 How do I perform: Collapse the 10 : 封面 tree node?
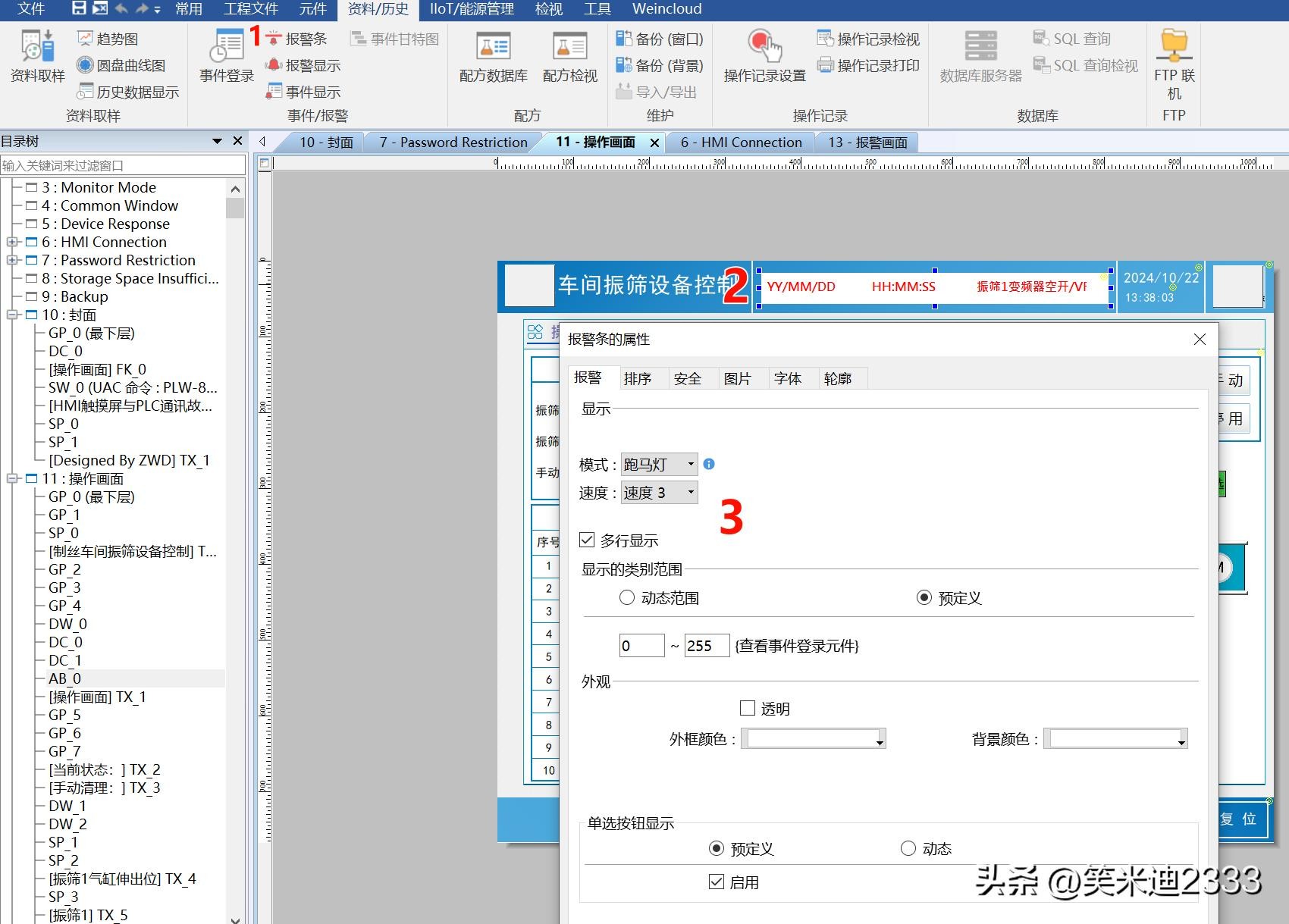click(12, 315)
